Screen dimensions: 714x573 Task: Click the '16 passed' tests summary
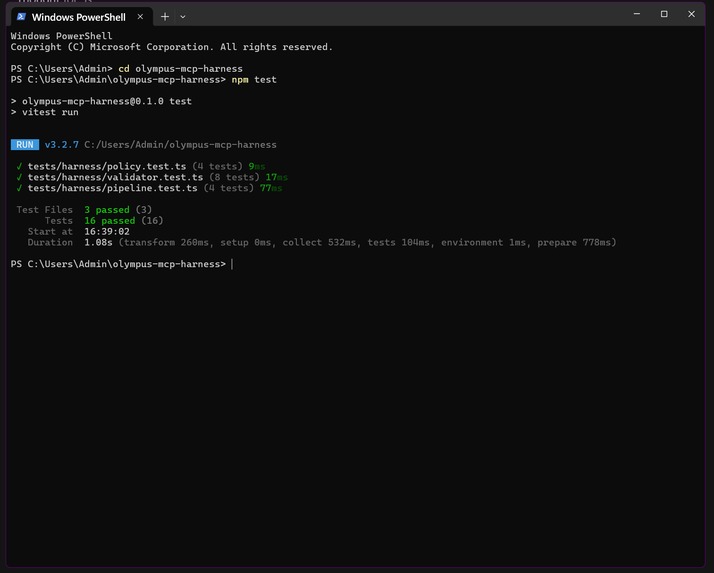coord(110,221)
